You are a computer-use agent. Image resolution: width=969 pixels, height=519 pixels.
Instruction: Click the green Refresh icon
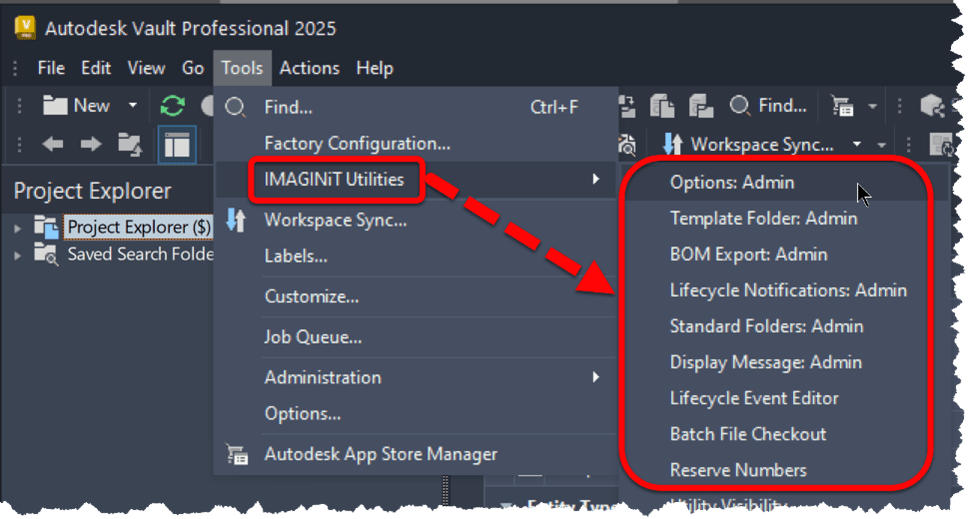(x=172, y=106)
